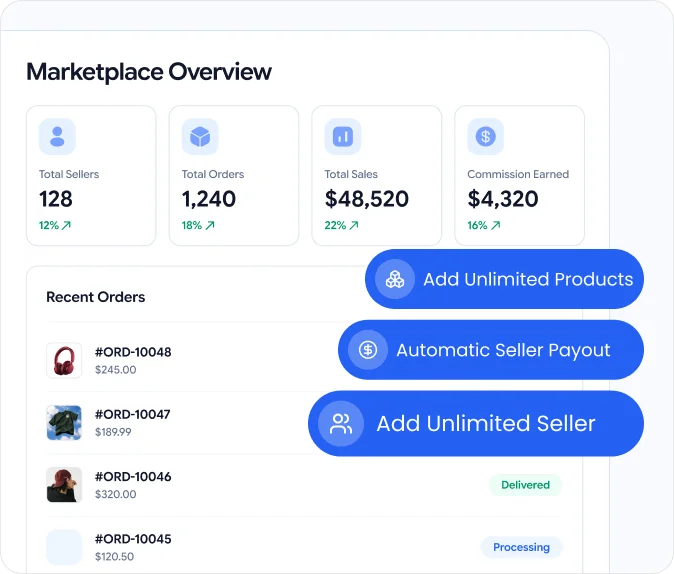Click the Total Sales value $48,520
Viewport: 674px width, 574px height.
(367, 199)
